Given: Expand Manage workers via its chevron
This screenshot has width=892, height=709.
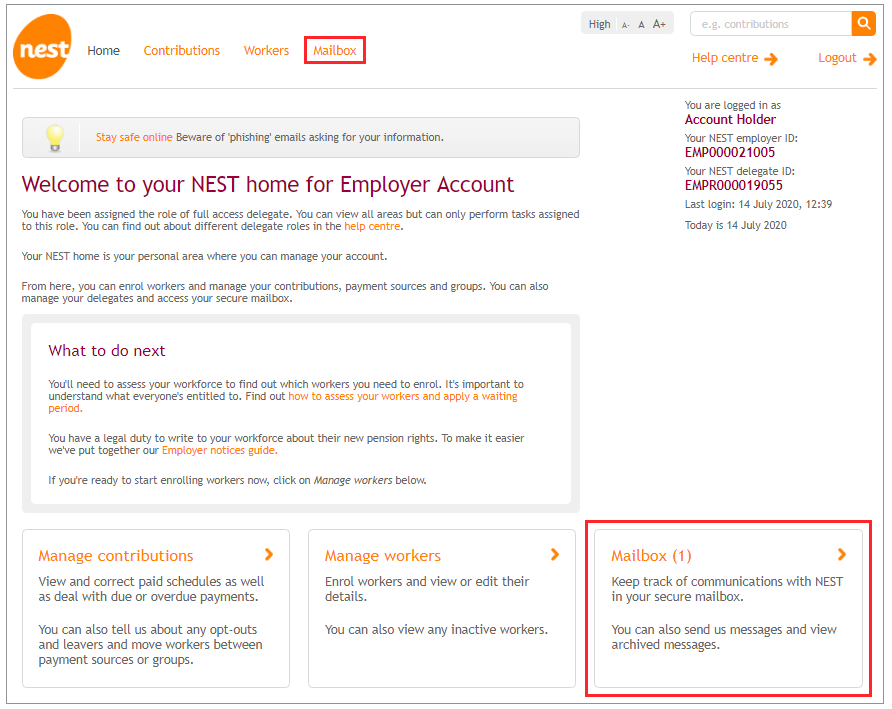Looking at the screenshot, I should [x=555, y=554].
